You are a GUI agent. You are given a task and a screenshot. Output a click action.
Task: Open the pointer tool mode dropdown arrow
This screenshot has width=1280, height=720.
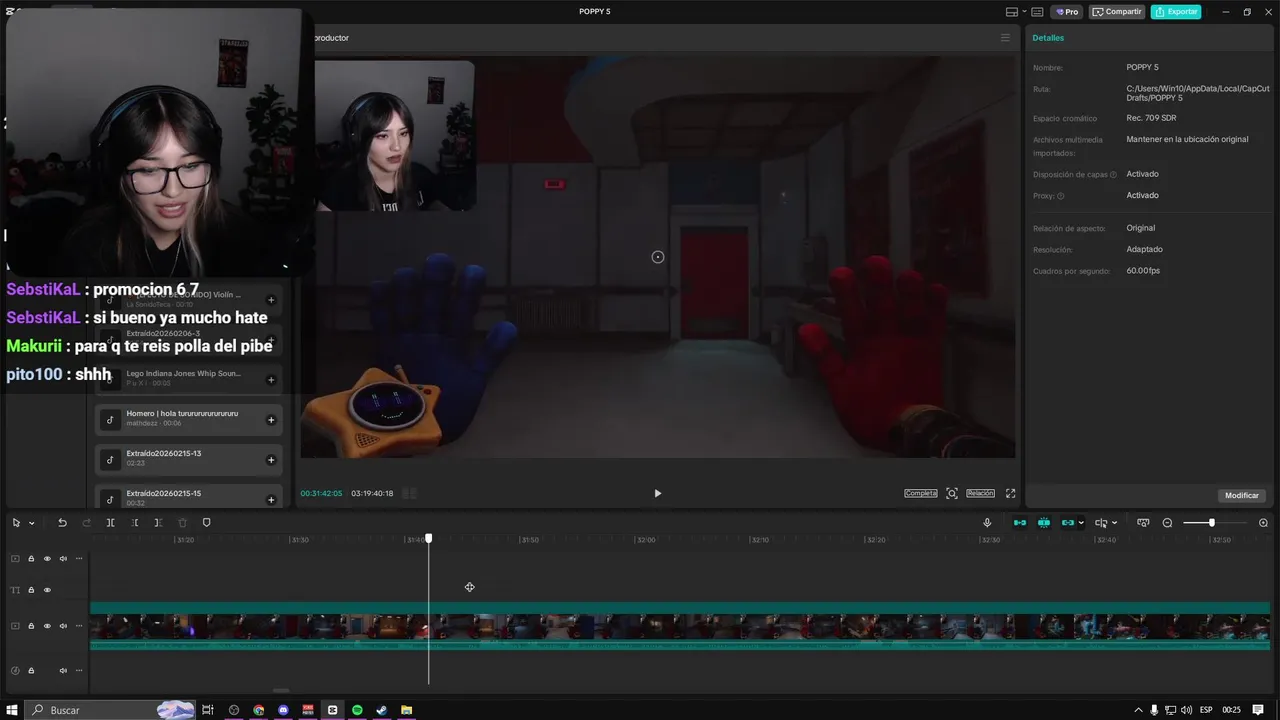pos(31,523)
